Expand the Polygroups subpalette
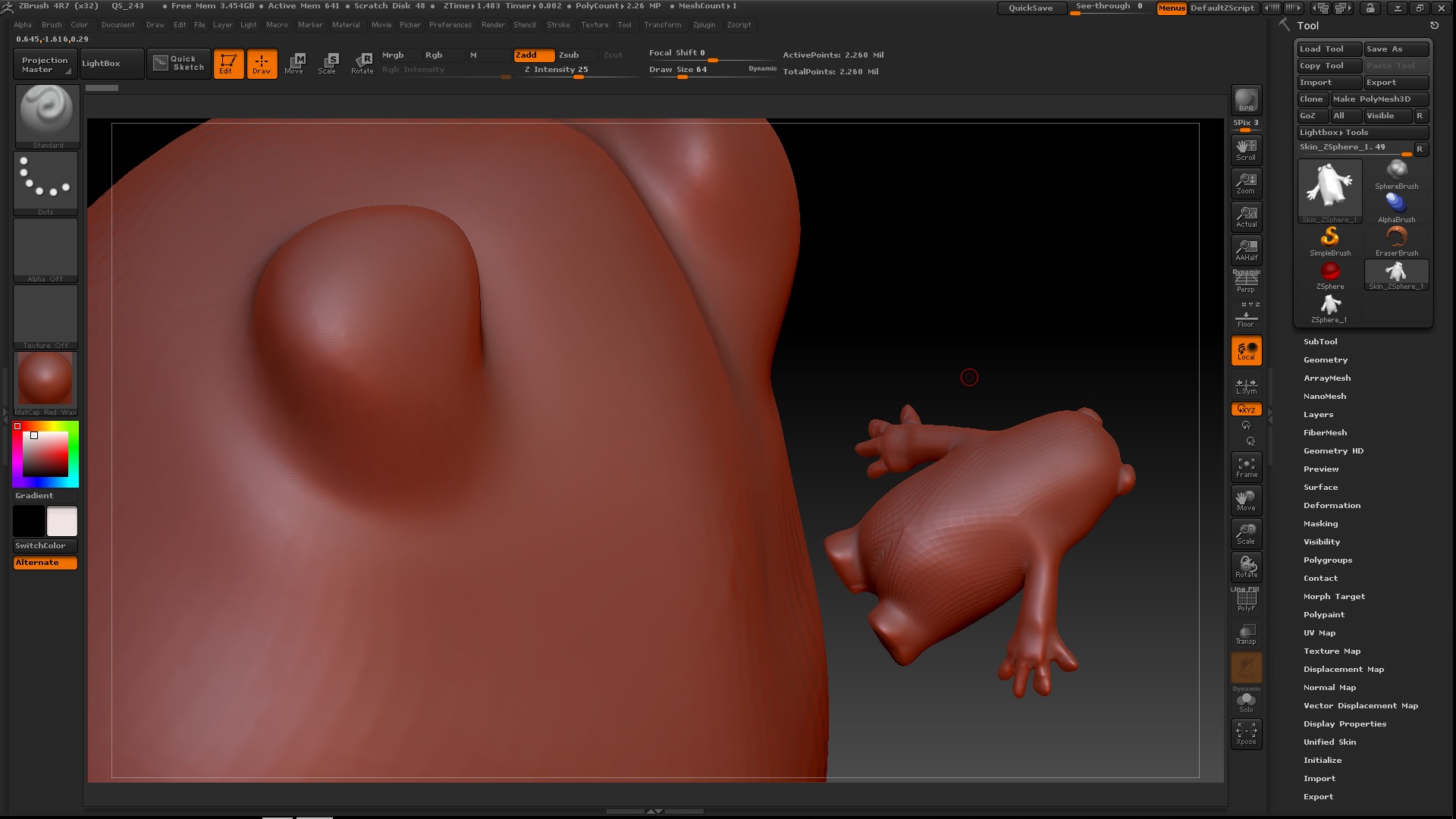The width and height of the screenshot is (1456, 819). coord(1327,560)
